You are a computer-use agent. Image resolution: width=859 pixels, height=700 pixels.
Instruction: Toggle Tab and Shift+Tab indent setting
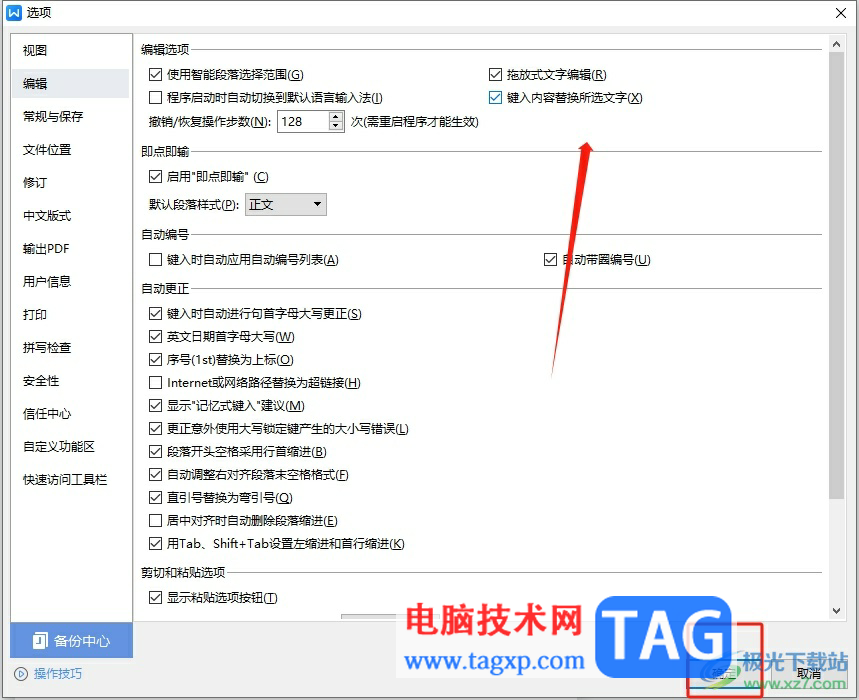click(x=156, y=543)
